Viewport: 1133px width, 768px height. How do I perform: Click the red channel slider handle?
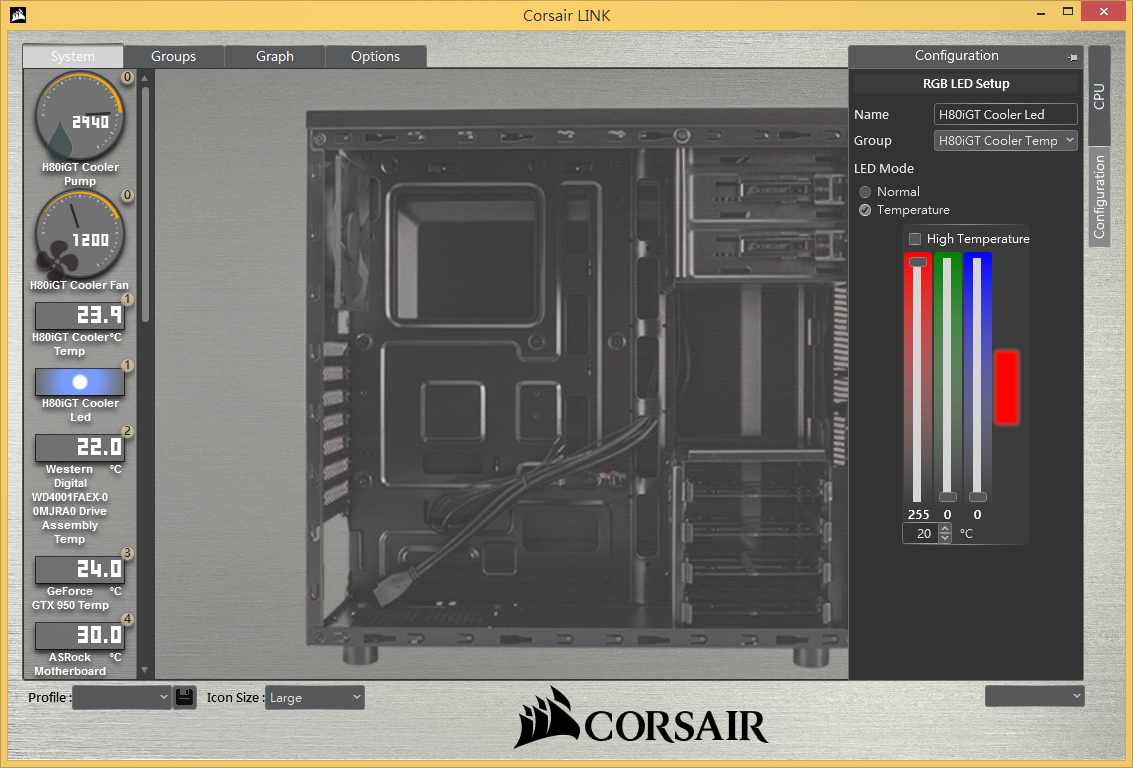[x=918, y=262]
